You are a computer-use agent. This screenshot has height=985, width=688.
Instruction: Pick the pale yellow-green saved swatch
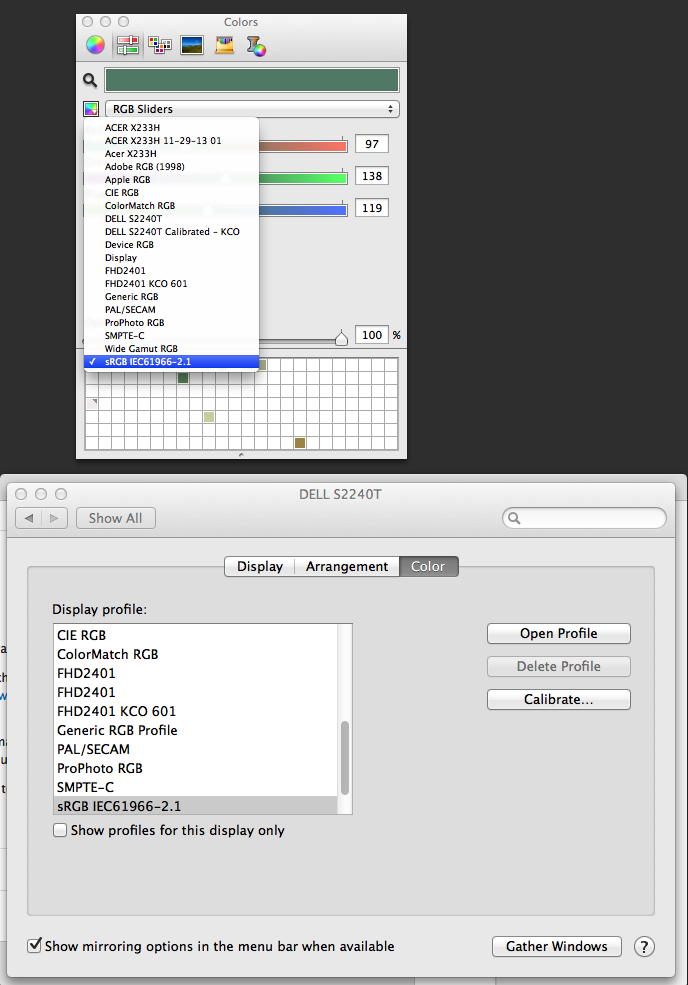click(209, 417)
